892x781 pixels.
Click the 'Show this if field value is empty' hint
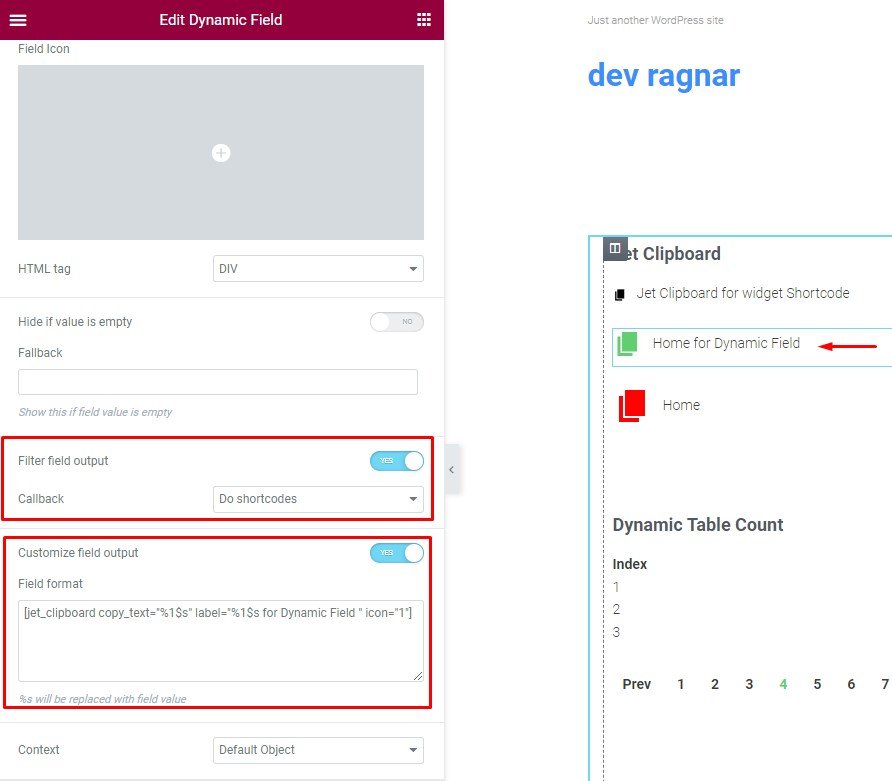click(x=95, y=412)
